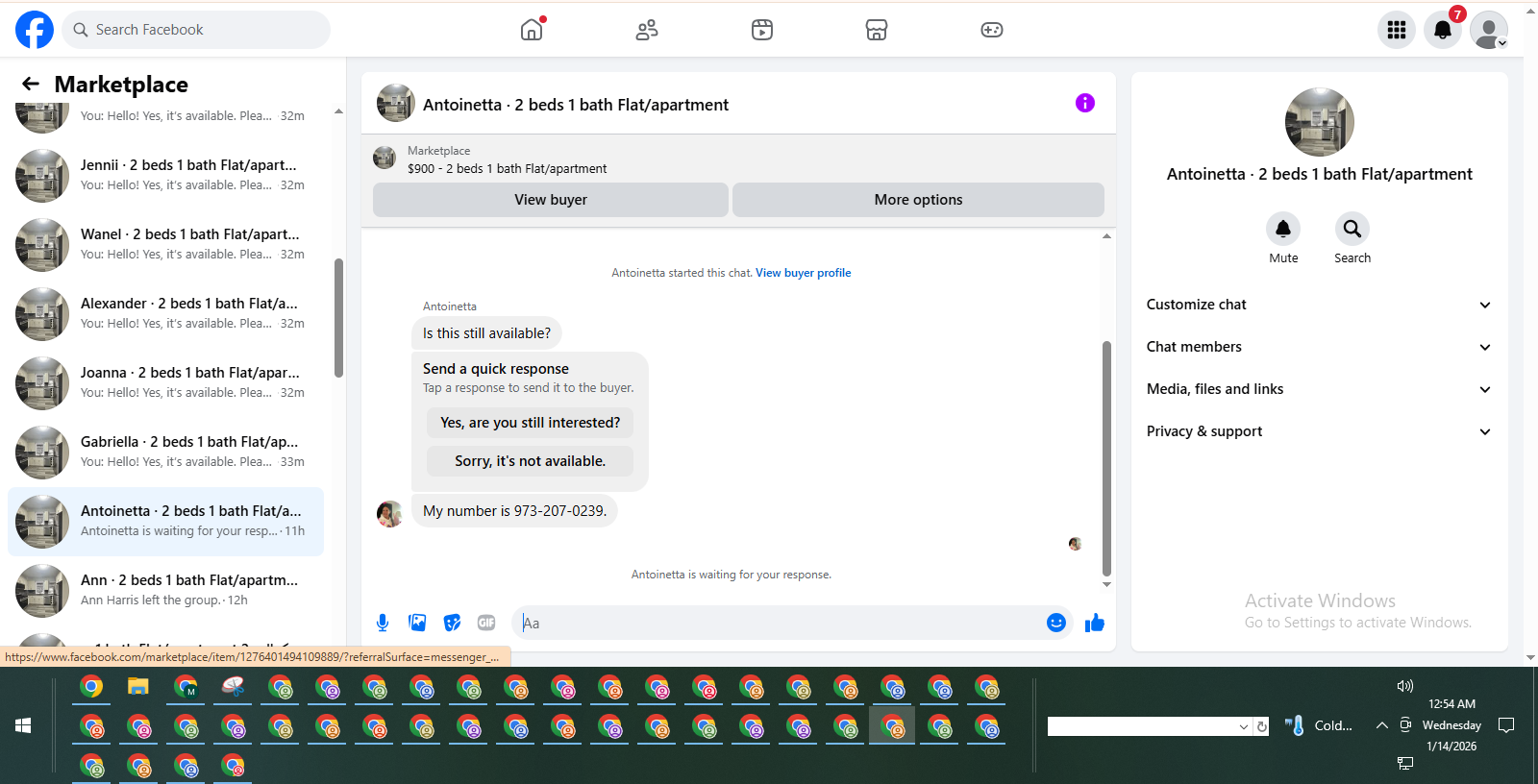Click the listing thumbnail in chat header
The height and width of the screenshot is (784, 1538).
point(396,103)
